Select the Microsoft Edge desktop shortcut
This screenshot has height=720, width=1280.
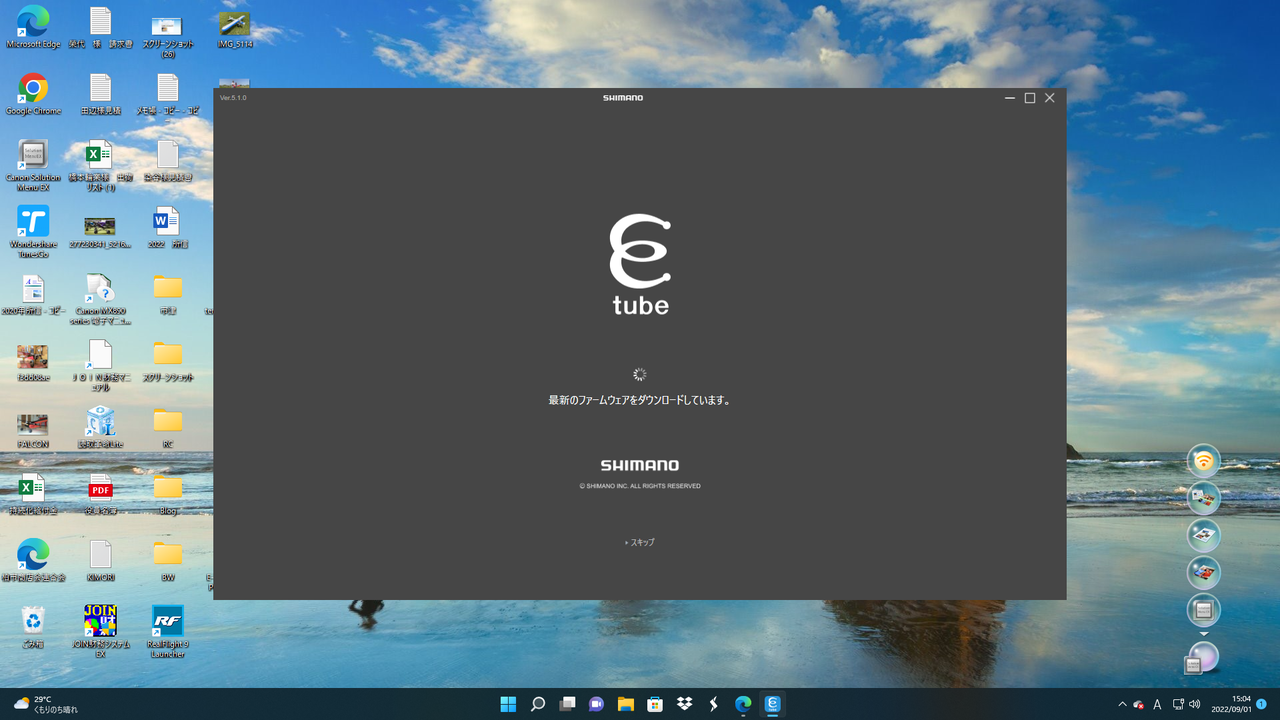click(x=33, y=28)
